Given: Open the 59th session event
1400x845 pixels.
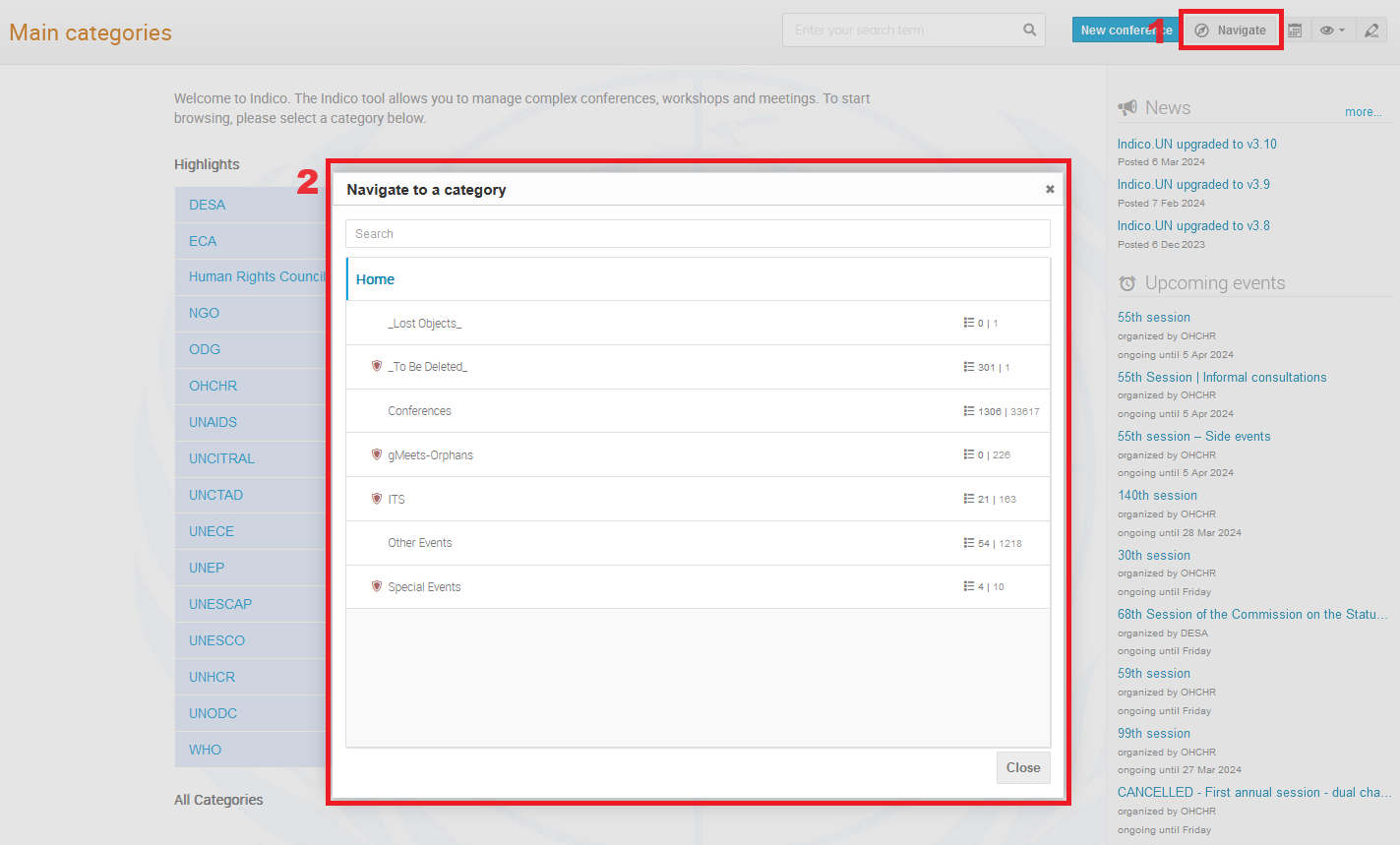Looking at the screenshot, I should tap(1153, 673).
